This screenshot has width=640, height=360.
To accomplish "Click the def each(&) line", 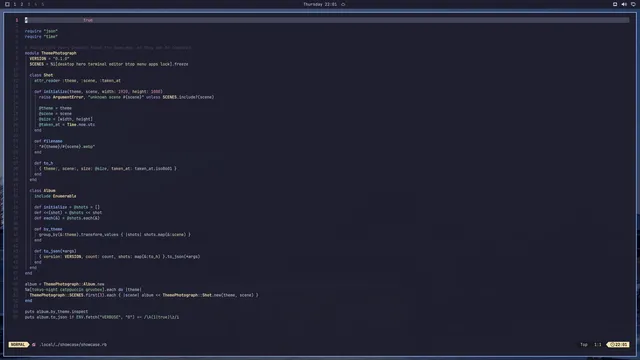I will coord(67,218).
